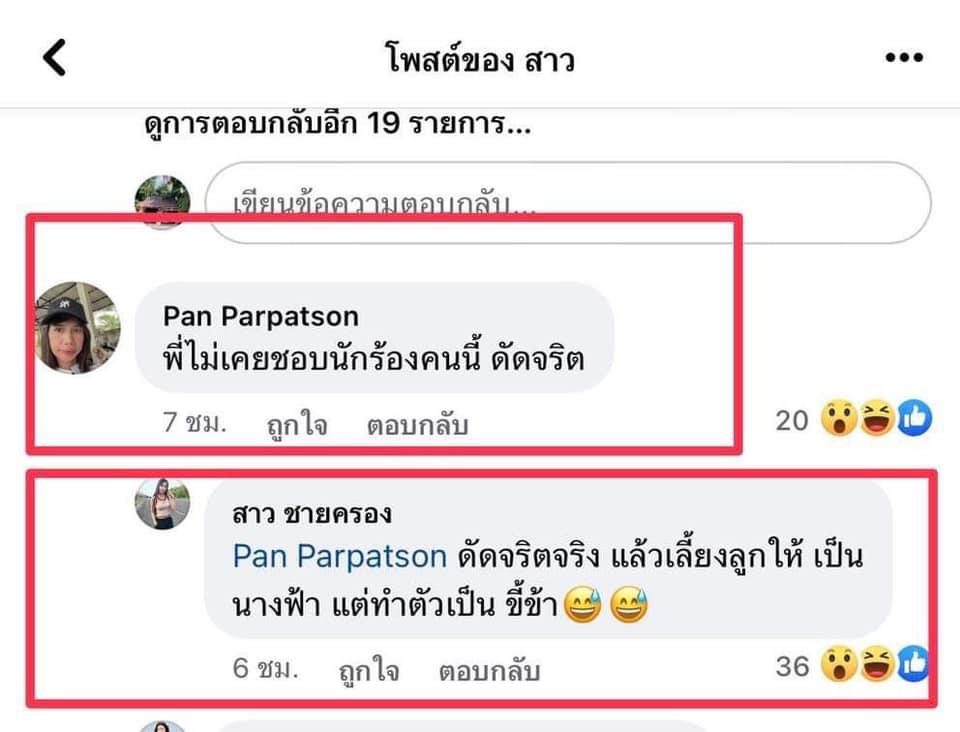Open the สาว ชายครอง profile name
This screenshot has height=732, width=960.
(x=312, y=514)
